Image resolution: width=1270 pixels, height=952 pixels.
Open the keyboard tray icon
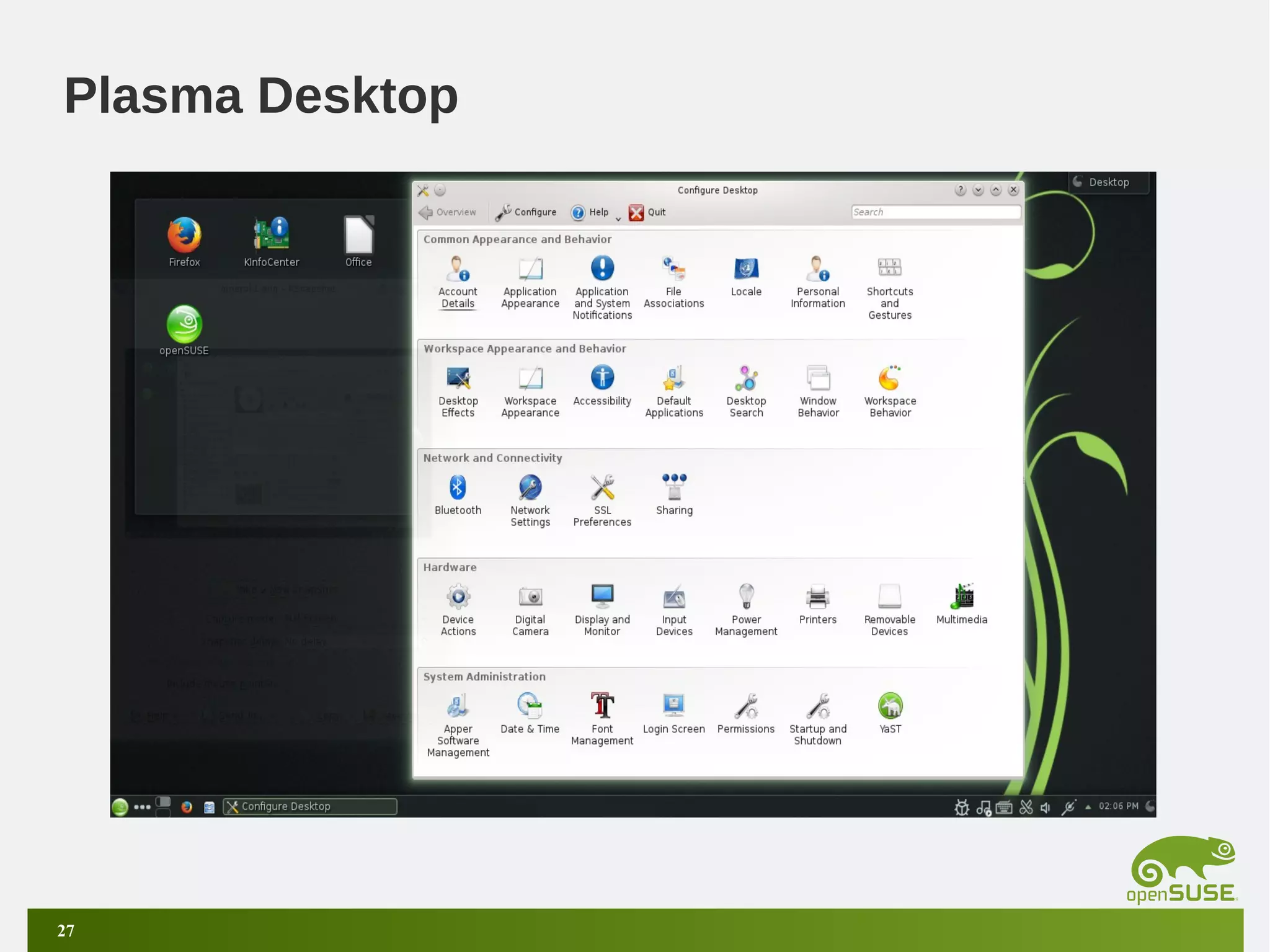point(1004,807)
